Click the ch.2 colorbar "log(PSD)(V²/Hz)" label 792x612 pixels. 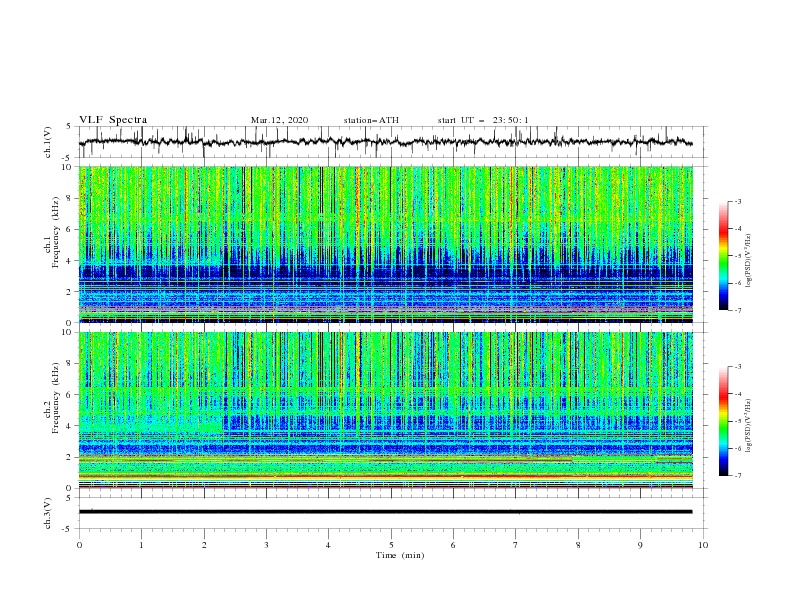click(x=750, y=426)
